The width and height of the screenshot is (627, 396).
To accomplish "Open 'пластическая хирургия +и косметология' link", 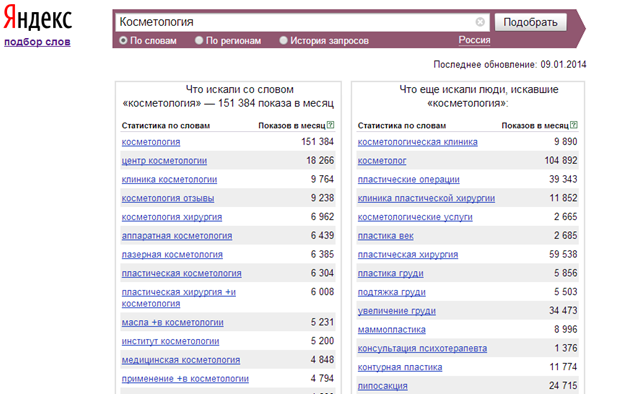I will [179, 298].
